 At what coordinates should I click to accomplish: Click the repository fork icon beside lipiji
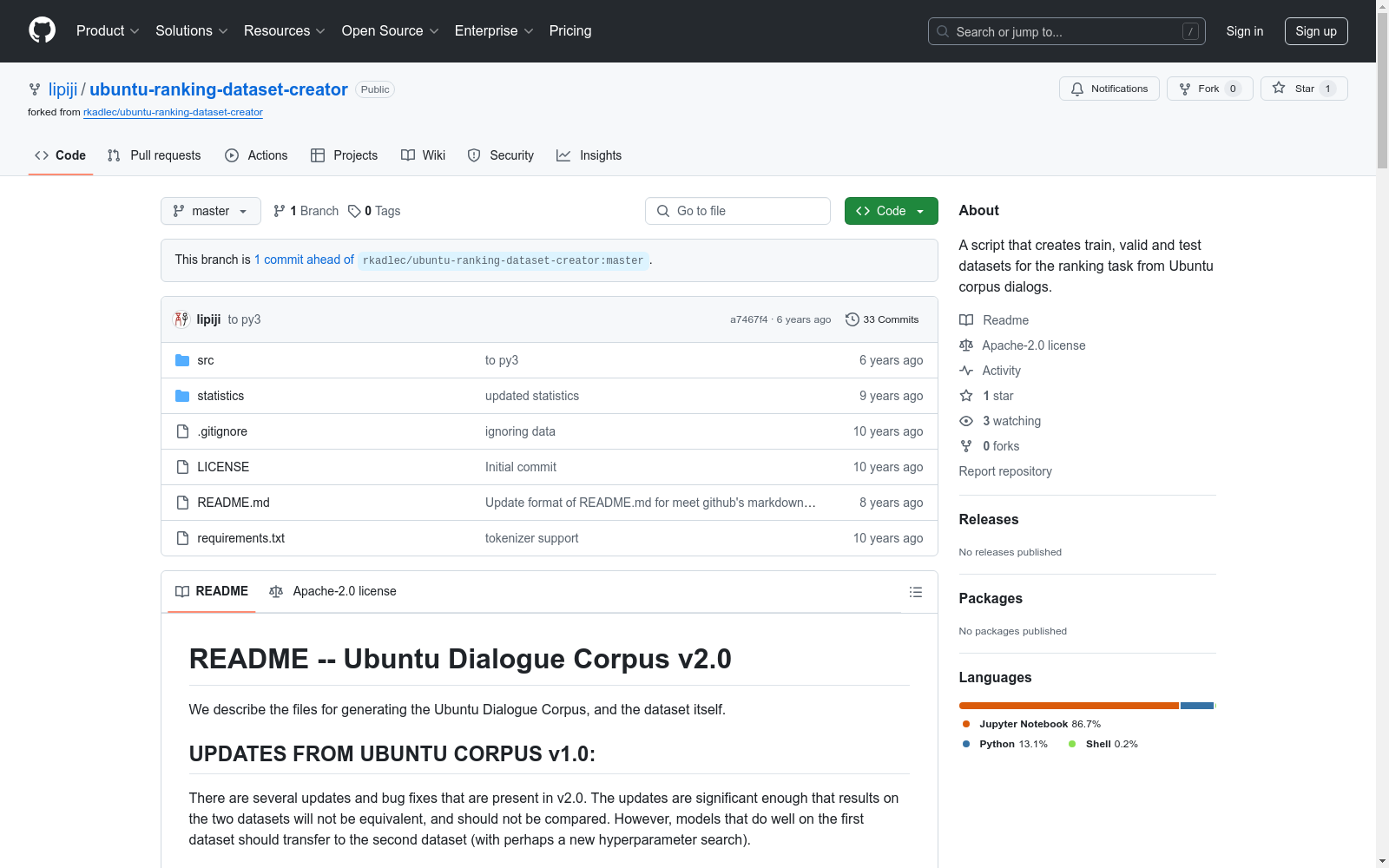click(x=35, y=89)
